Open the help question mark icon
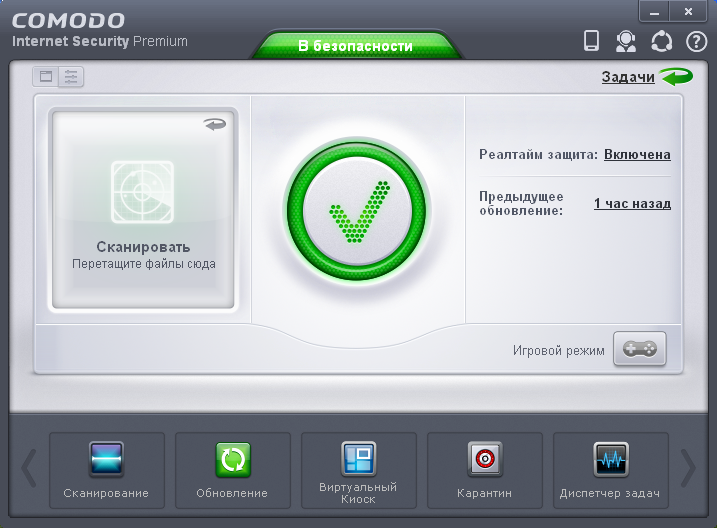Screen dimensions: 717x528 click(x=696, y=42)
